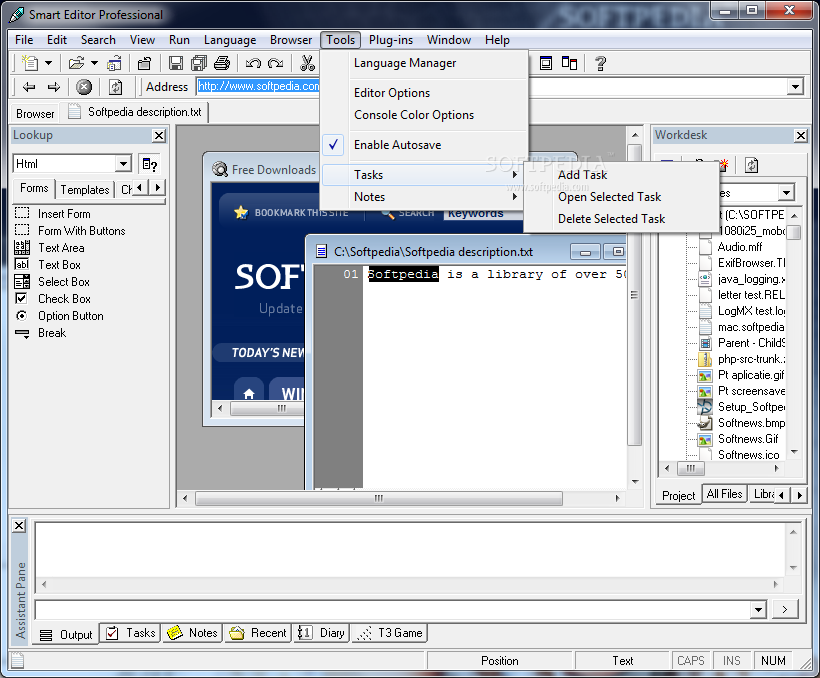820x678 pixels.
Task: Click the Print toolbar icon
Action: coord(222,63)
